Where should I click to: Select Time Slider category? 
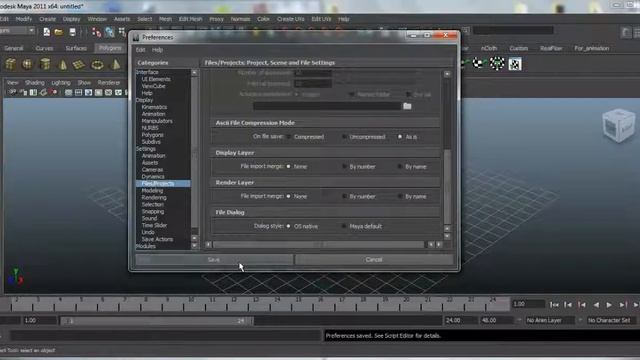pyautogui.click(x=154, y=225)
